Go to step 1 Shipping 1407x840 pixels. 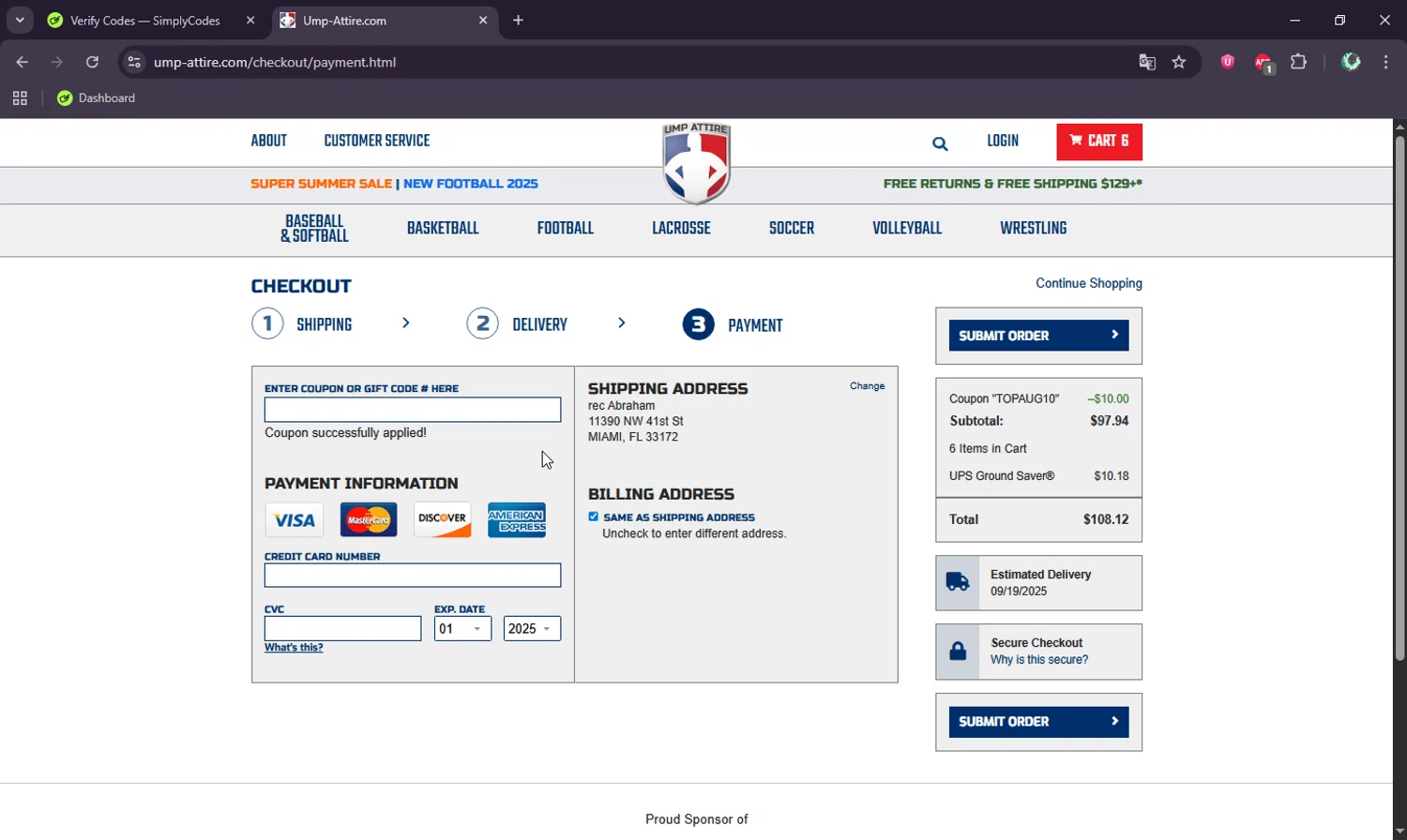302,324
